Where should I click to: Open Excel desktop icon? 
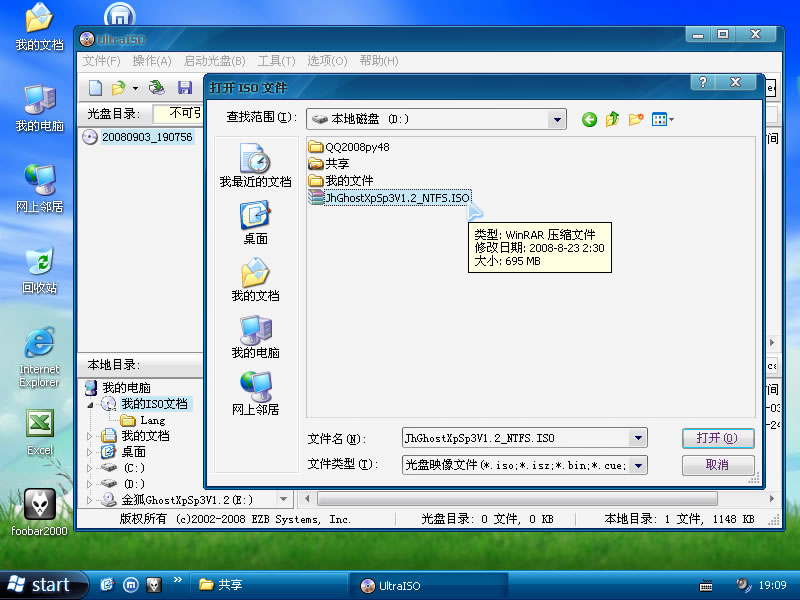(x=39, y=433)
